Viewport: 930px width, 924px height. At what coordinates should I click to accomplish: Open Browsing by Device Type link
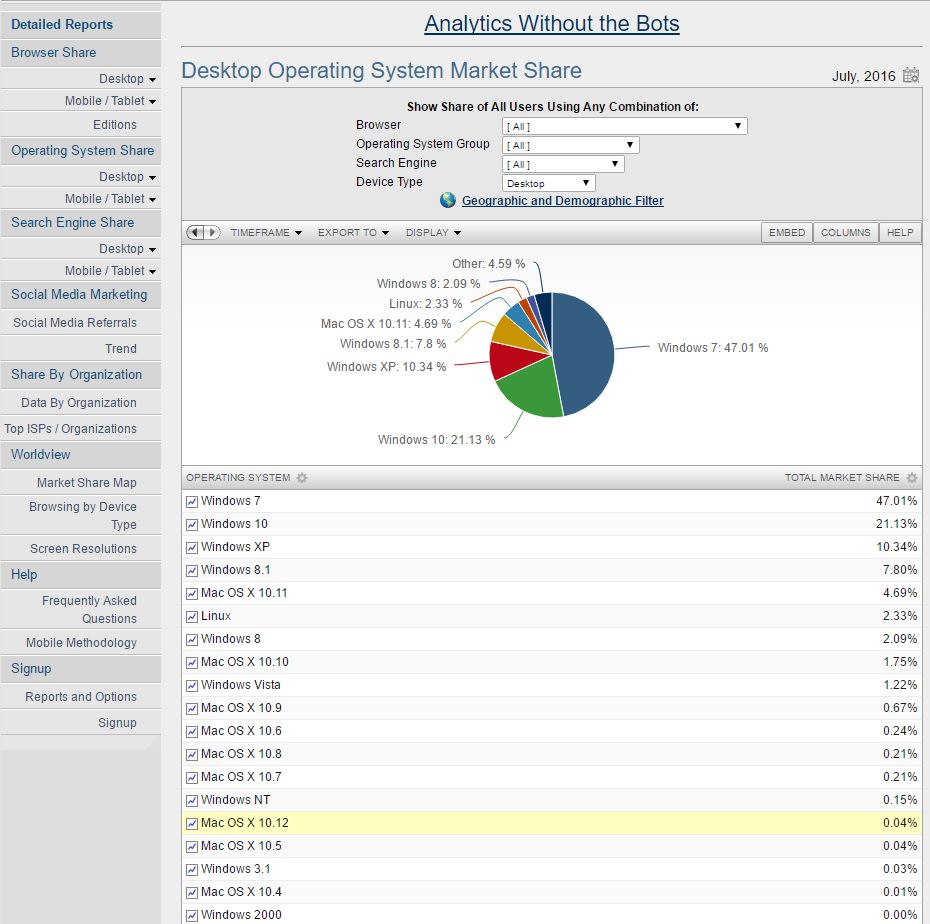(x=83, y=516)
